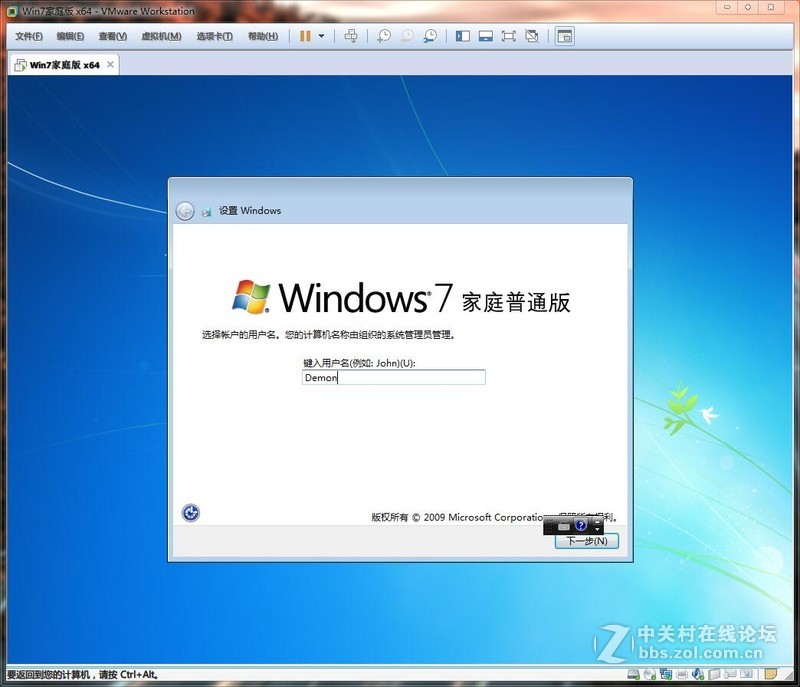Click the show console toolbar icon

click(x=566, y=36)
